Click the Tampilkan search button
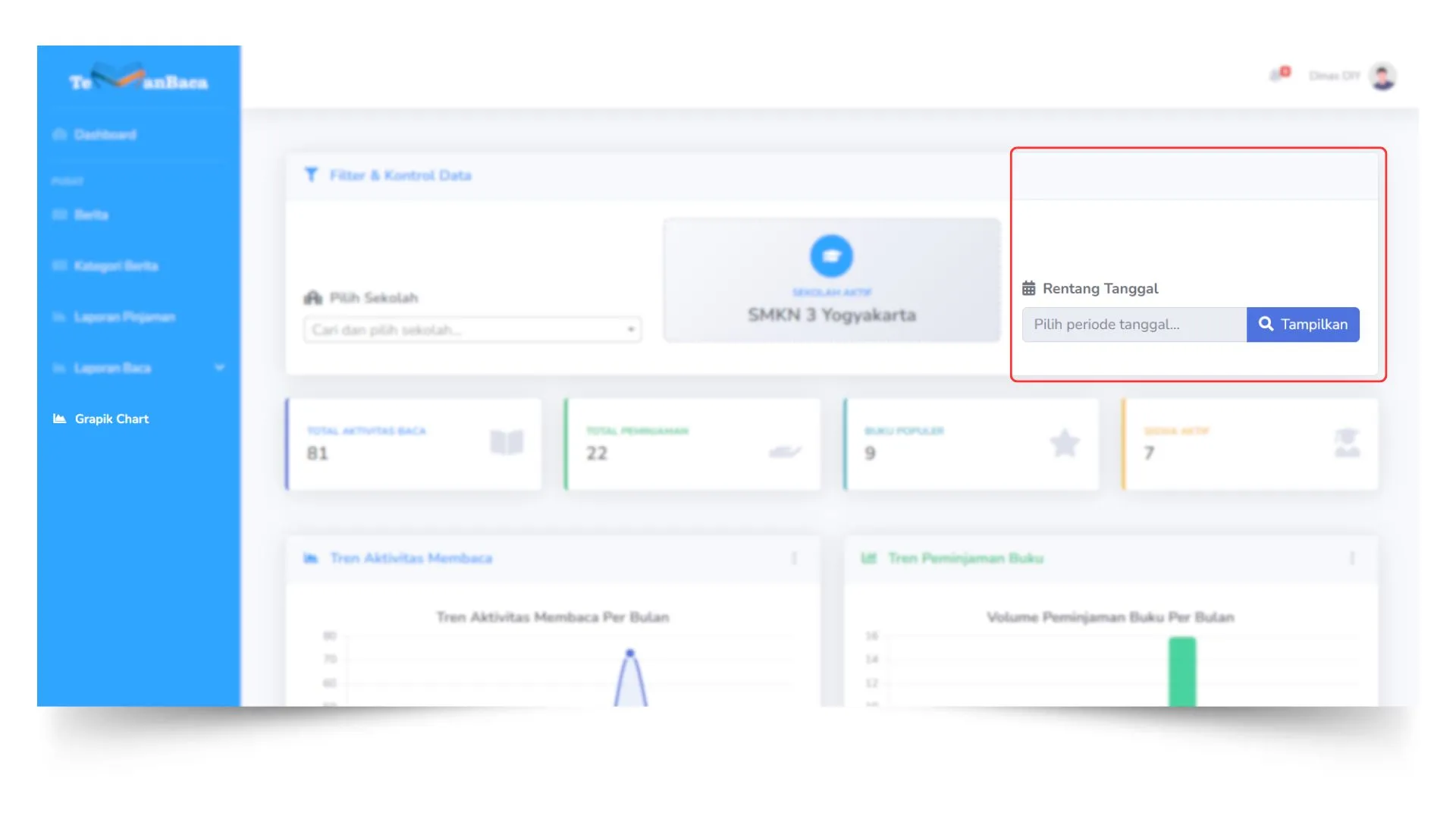 coord(1302,325)
